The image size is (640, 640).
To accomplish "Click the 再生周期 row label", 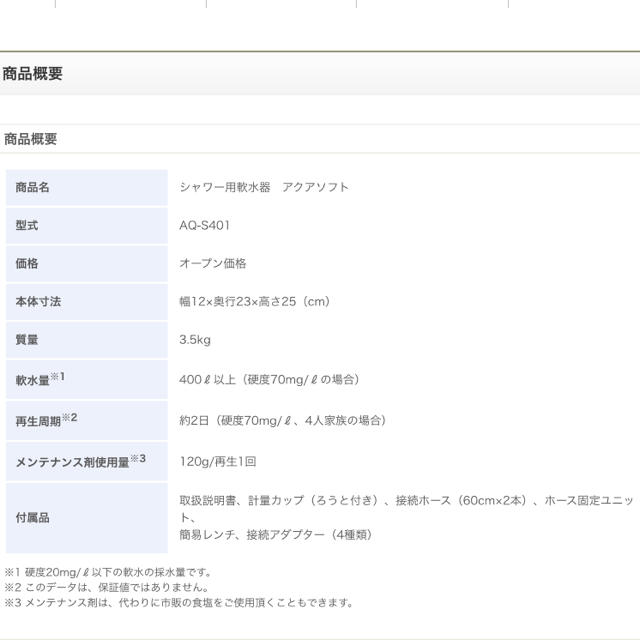I will tap(46, 420).
